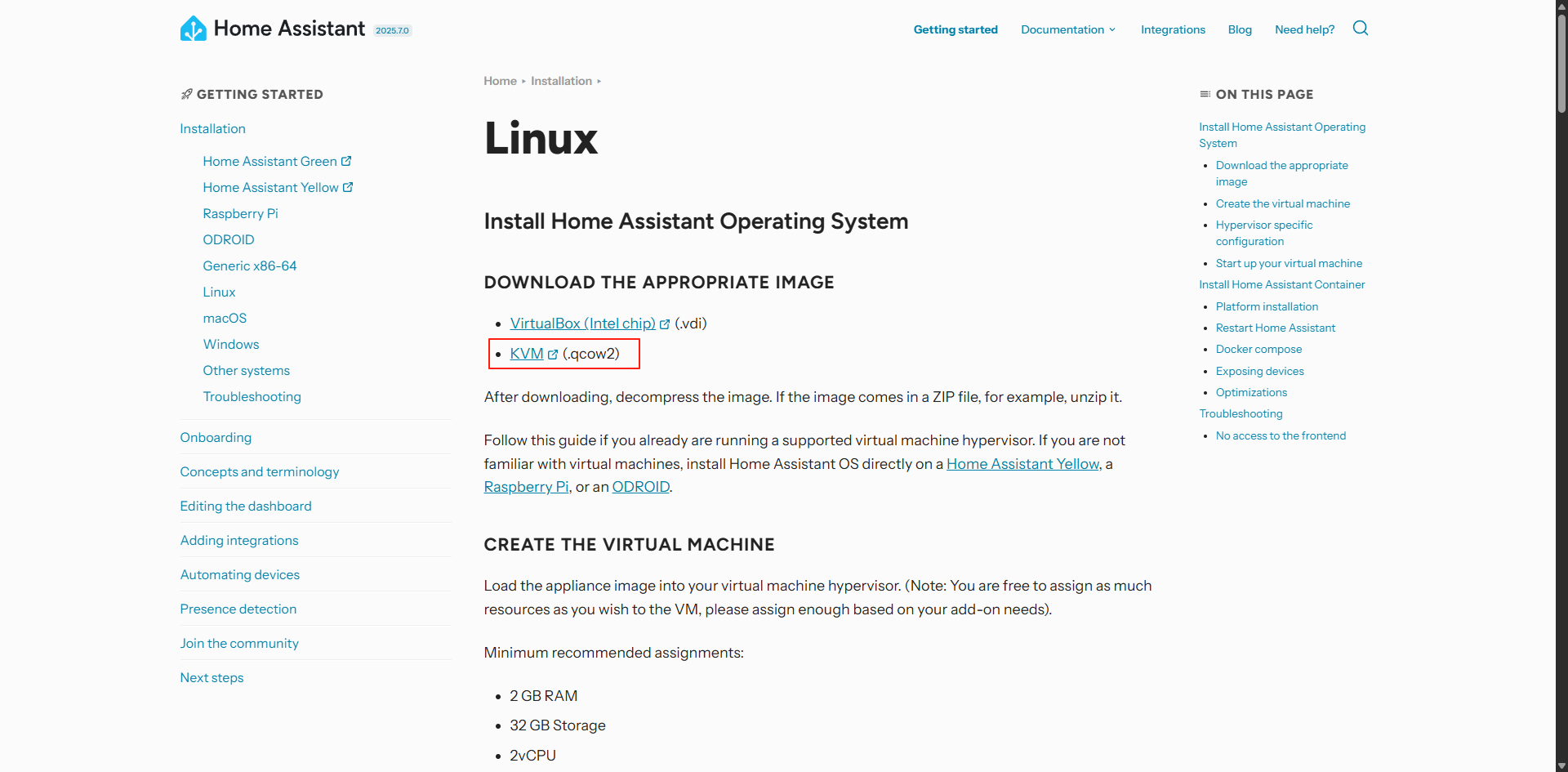
Task: Open the KVM download link
Action: coord(527,354)
